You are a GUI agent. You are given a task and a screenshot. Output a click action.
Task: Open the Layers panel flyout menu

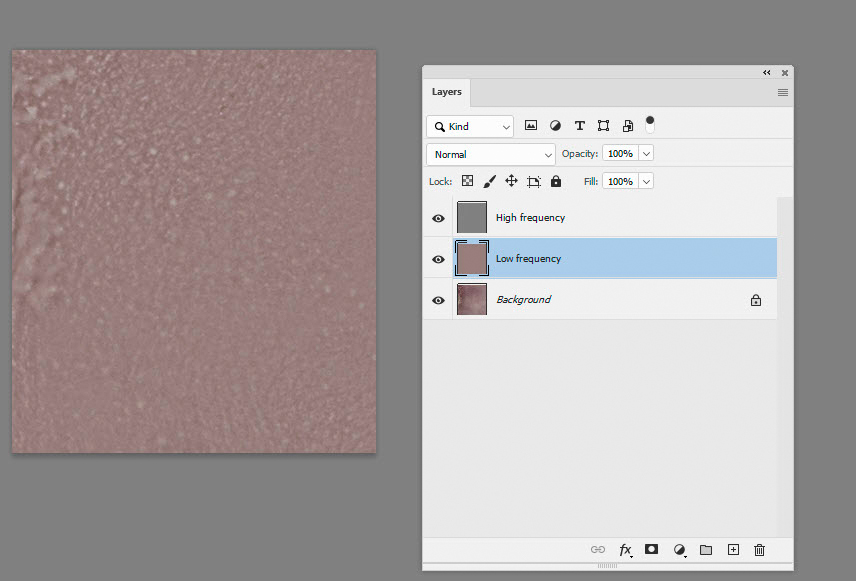pyautogui.click(x=782, y=92)
